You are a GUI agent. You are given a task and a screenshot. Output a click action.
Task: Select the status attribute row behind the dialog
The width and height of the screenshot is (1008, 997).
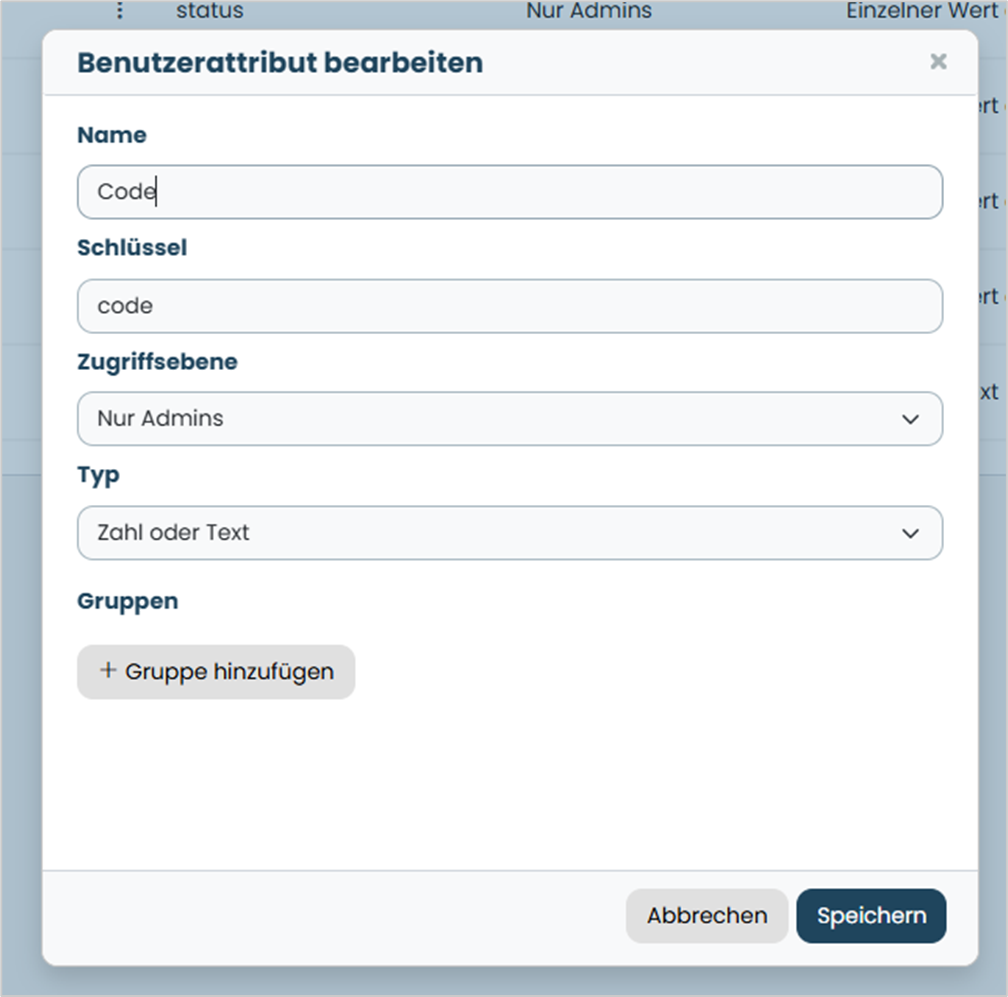(x=210, y=10)
